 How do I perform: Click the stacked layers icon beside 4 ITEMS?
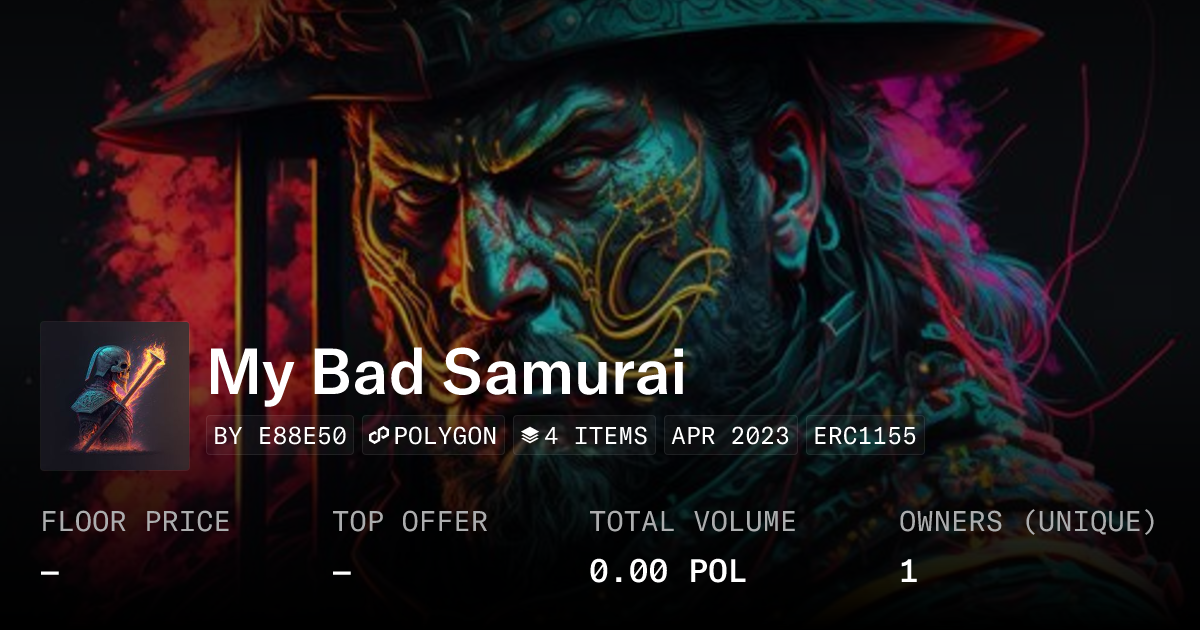click(x=530, y=436)
